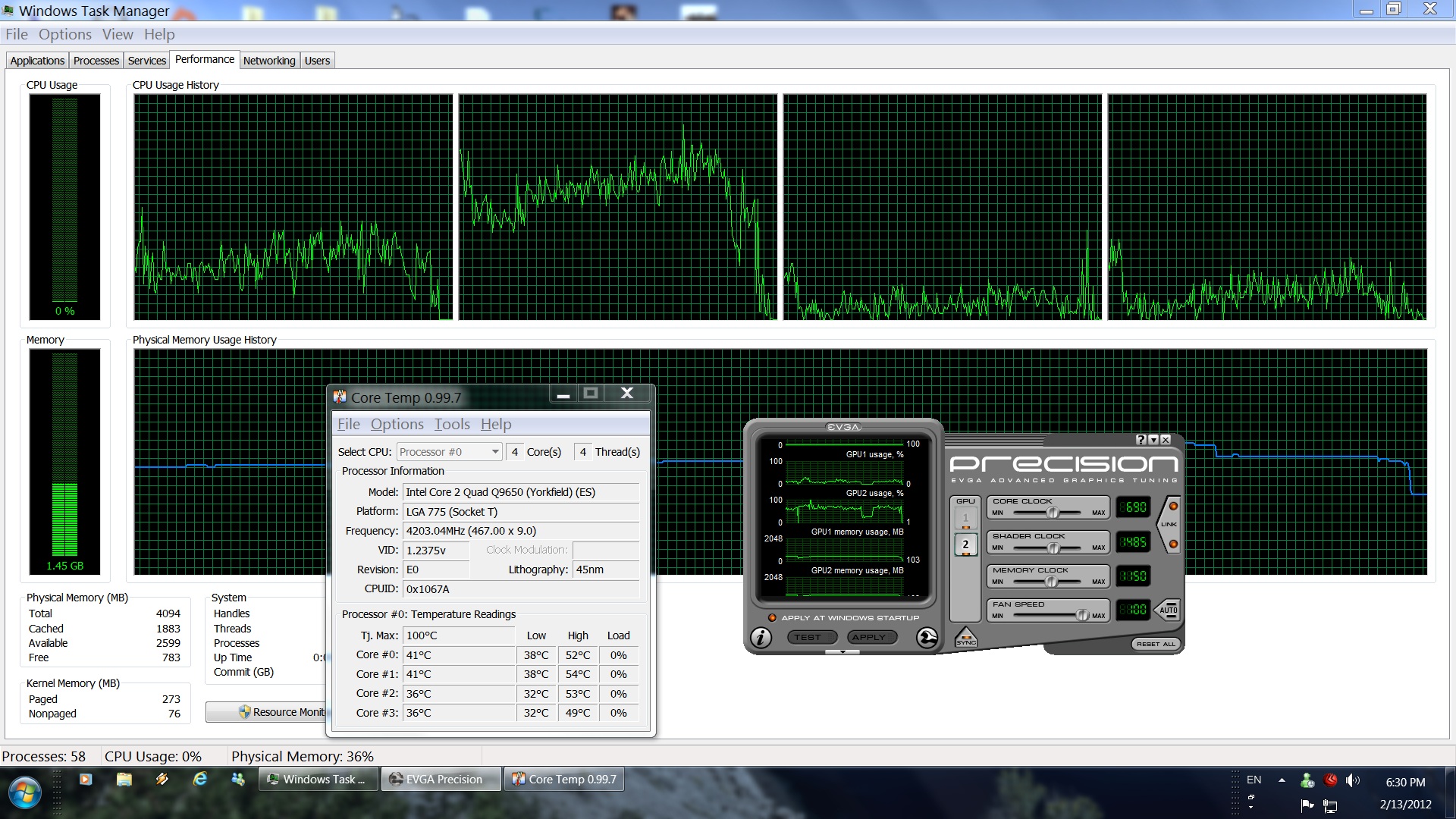Toggle Apply at Windows Startup indicator
This screenshot has height=819, width=1456.
(772, 618)
